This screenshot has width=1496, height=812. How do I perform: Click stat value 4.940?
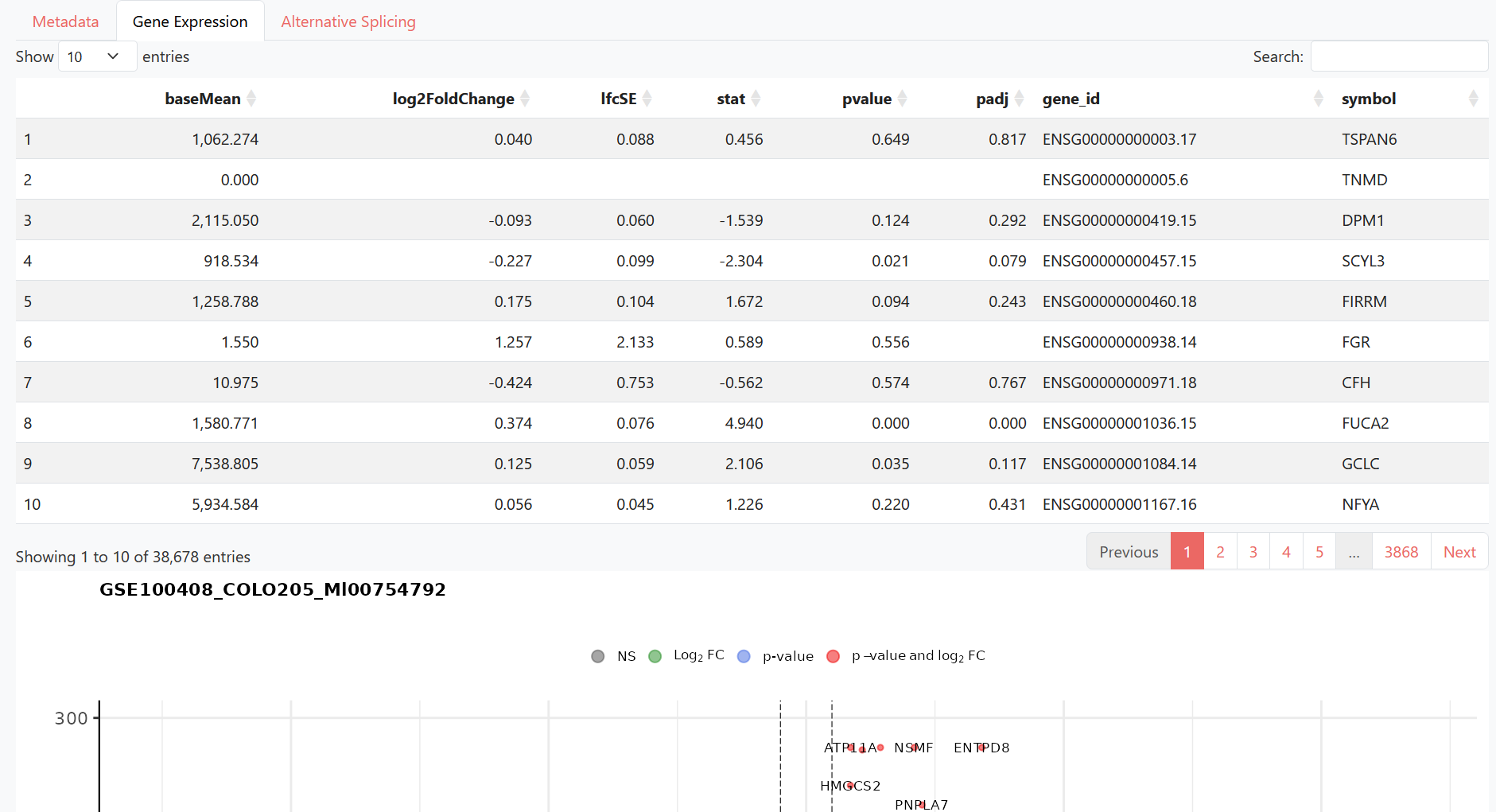tap(744, 423)
